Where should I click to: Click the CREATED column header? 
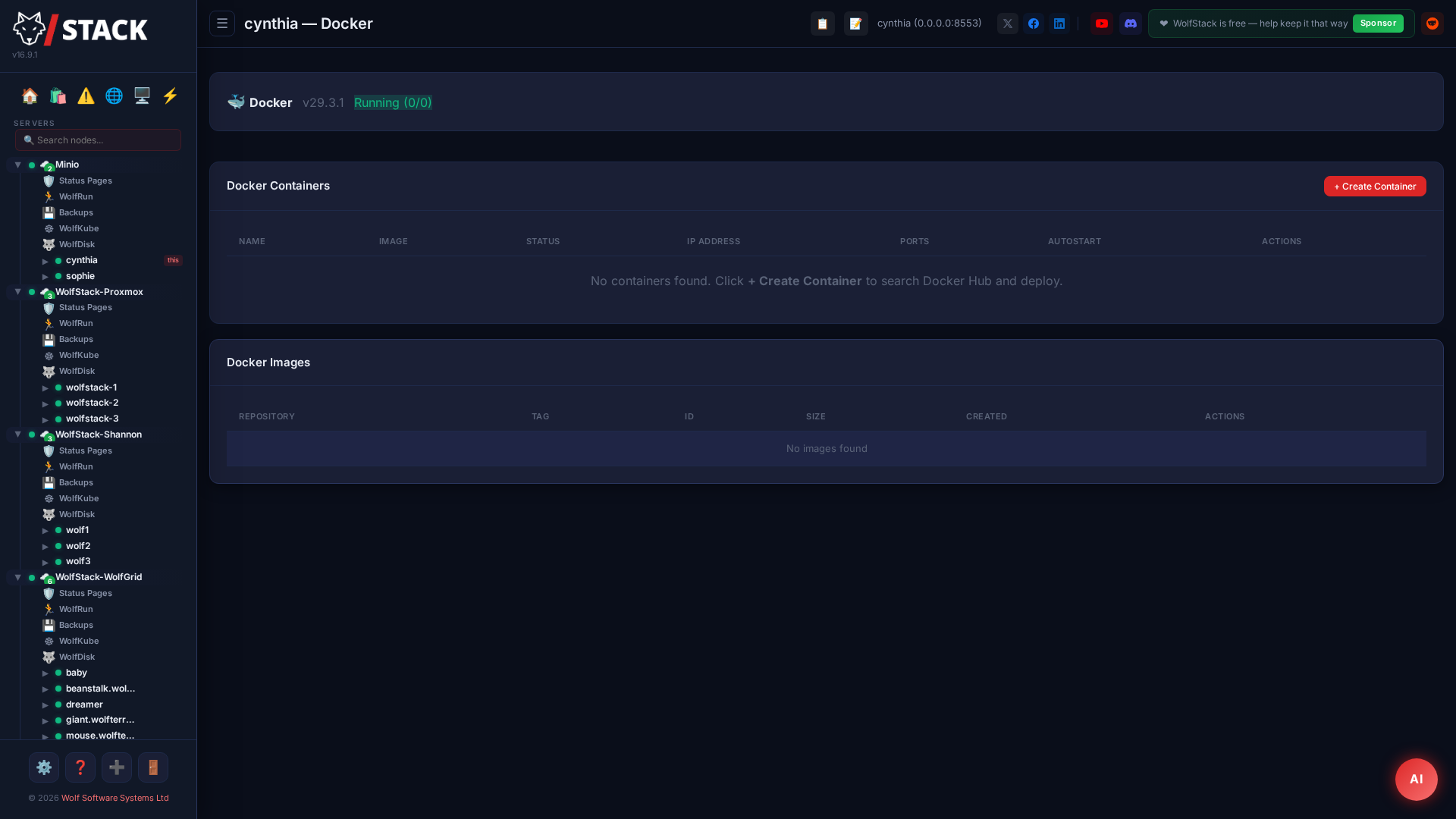tap(987, 416)
